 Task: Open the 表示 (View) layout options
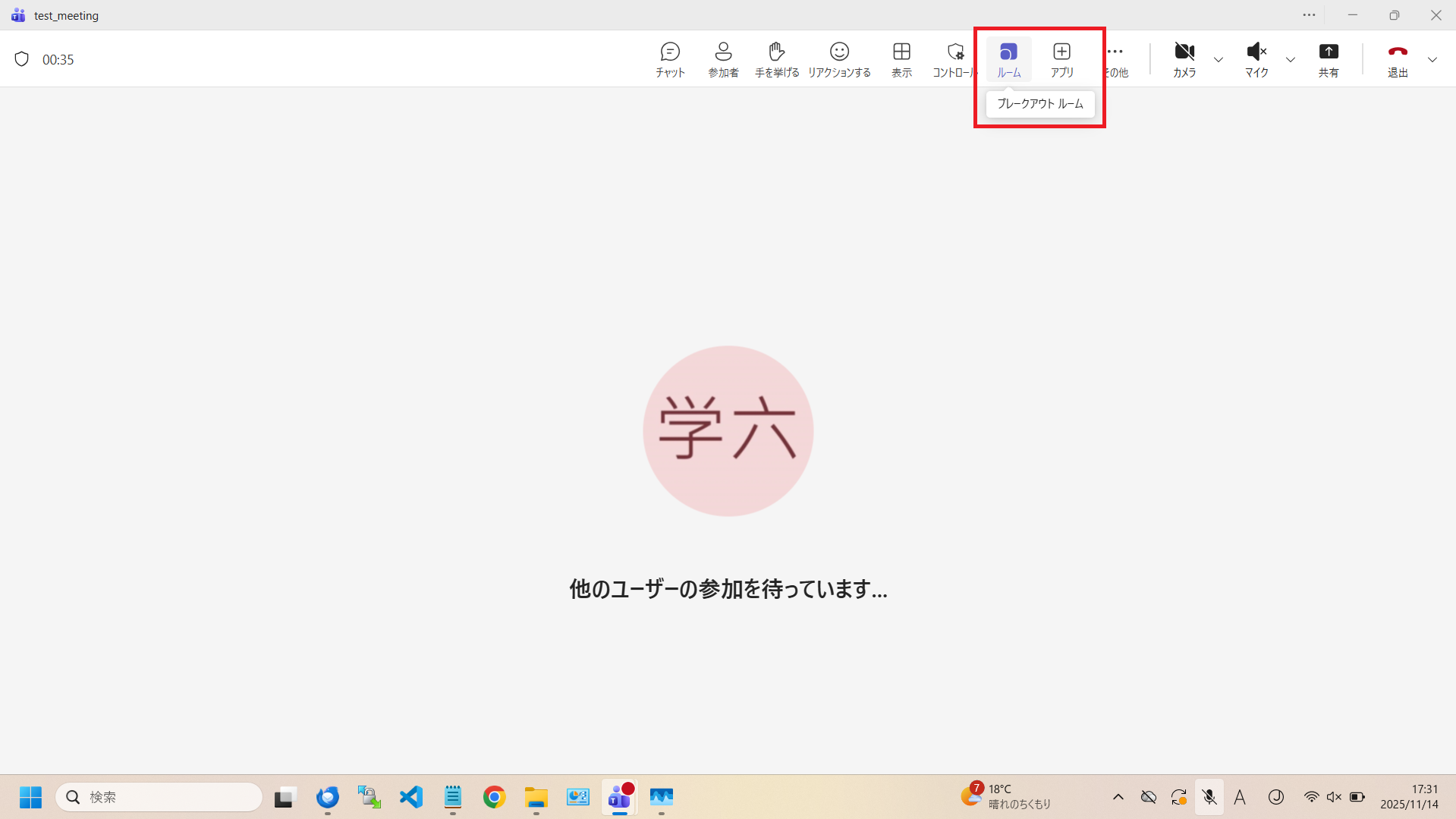[901, 59]
